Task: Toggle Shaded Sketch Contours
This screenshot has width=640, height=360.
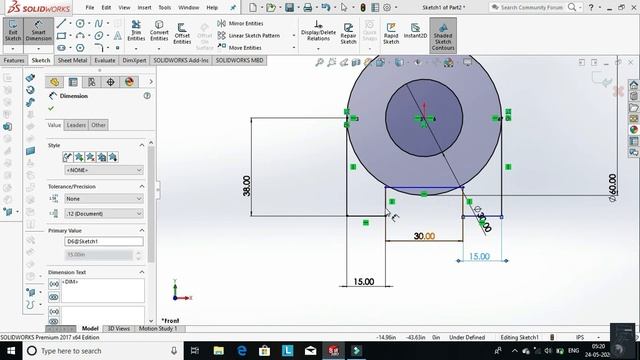Action: tap(443, 36)
